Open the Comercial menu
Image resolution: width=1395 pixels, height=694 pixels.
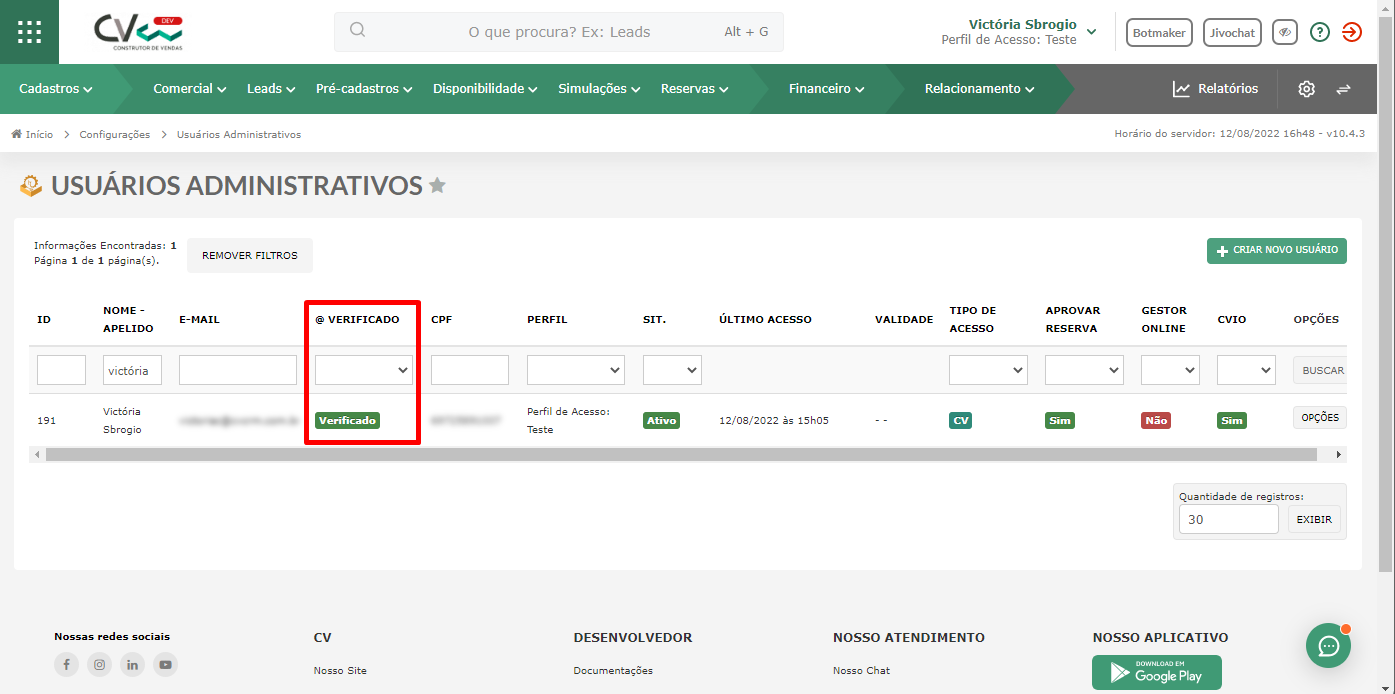(x=190, y=89)
